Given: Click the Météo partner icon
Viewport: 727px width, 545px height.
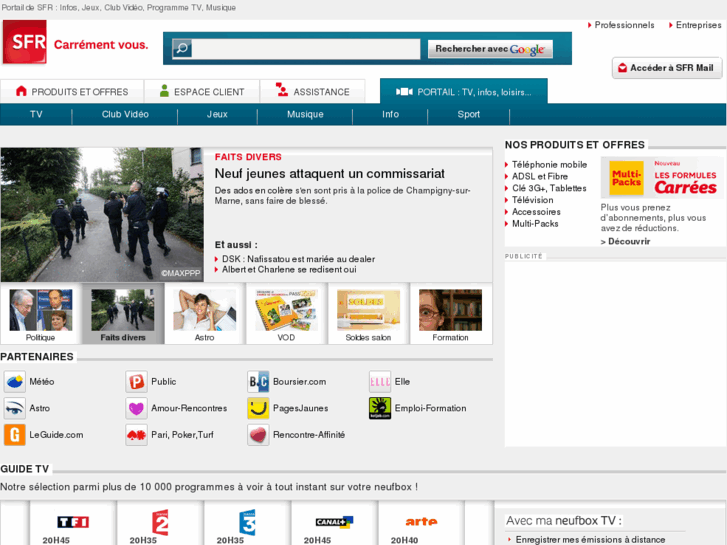Looking at the screenshot, I should [14, 382].
